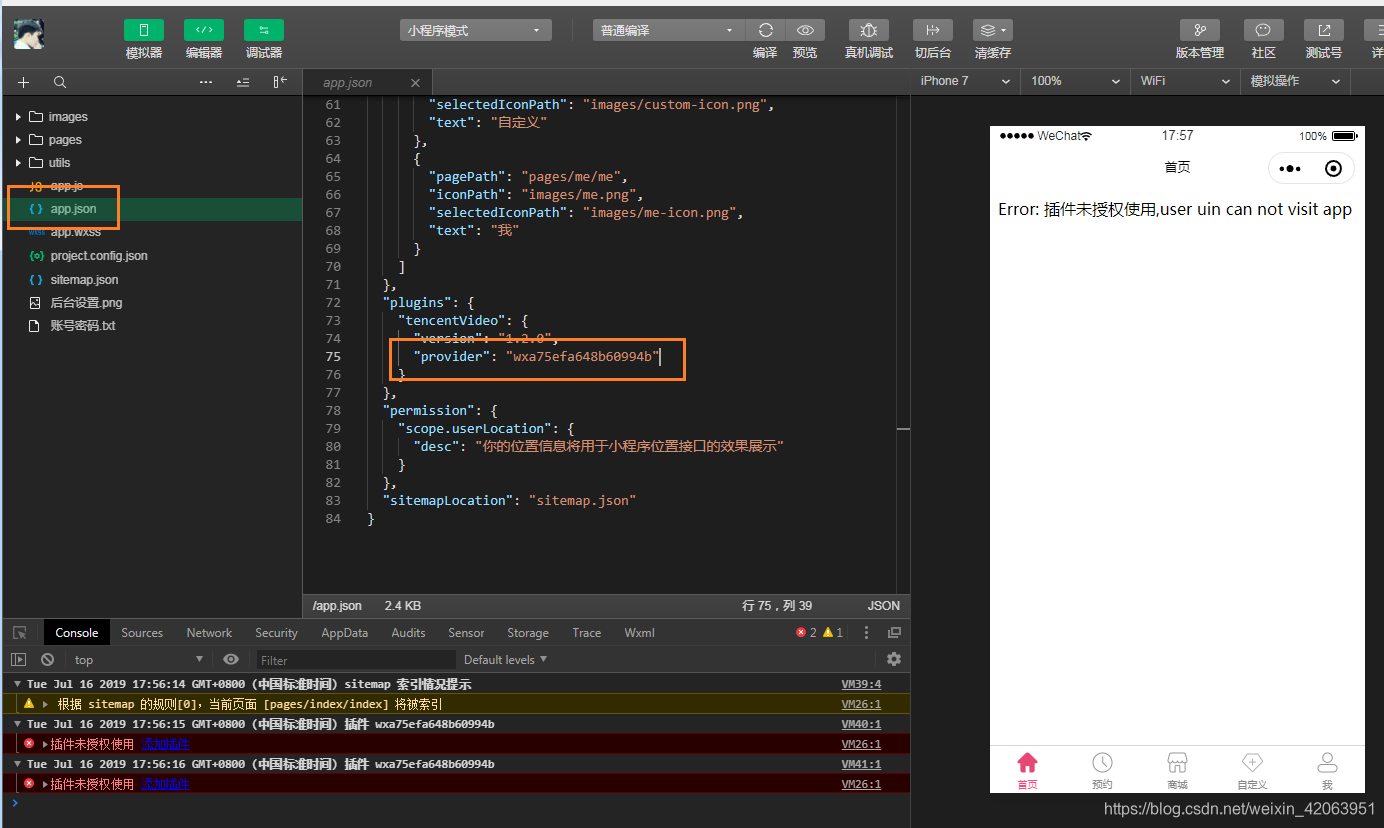This screenshot has width=1384, height=828.
Task: Switch to the Wxml tab
Action: (640, 633)
